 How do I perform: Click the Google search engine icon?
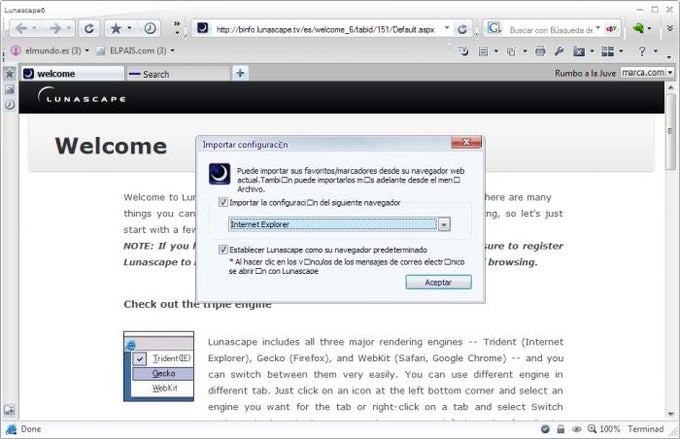click(x=494, y=29)
